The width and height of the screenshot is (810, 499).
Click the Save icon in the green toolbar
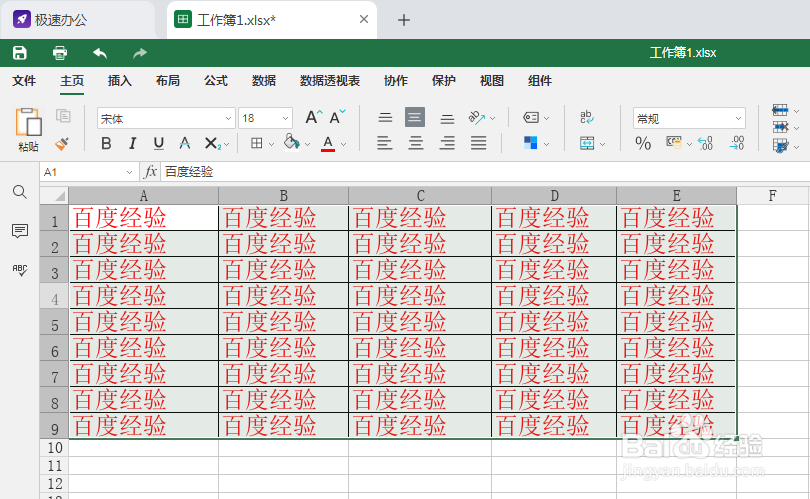[20, 53]
